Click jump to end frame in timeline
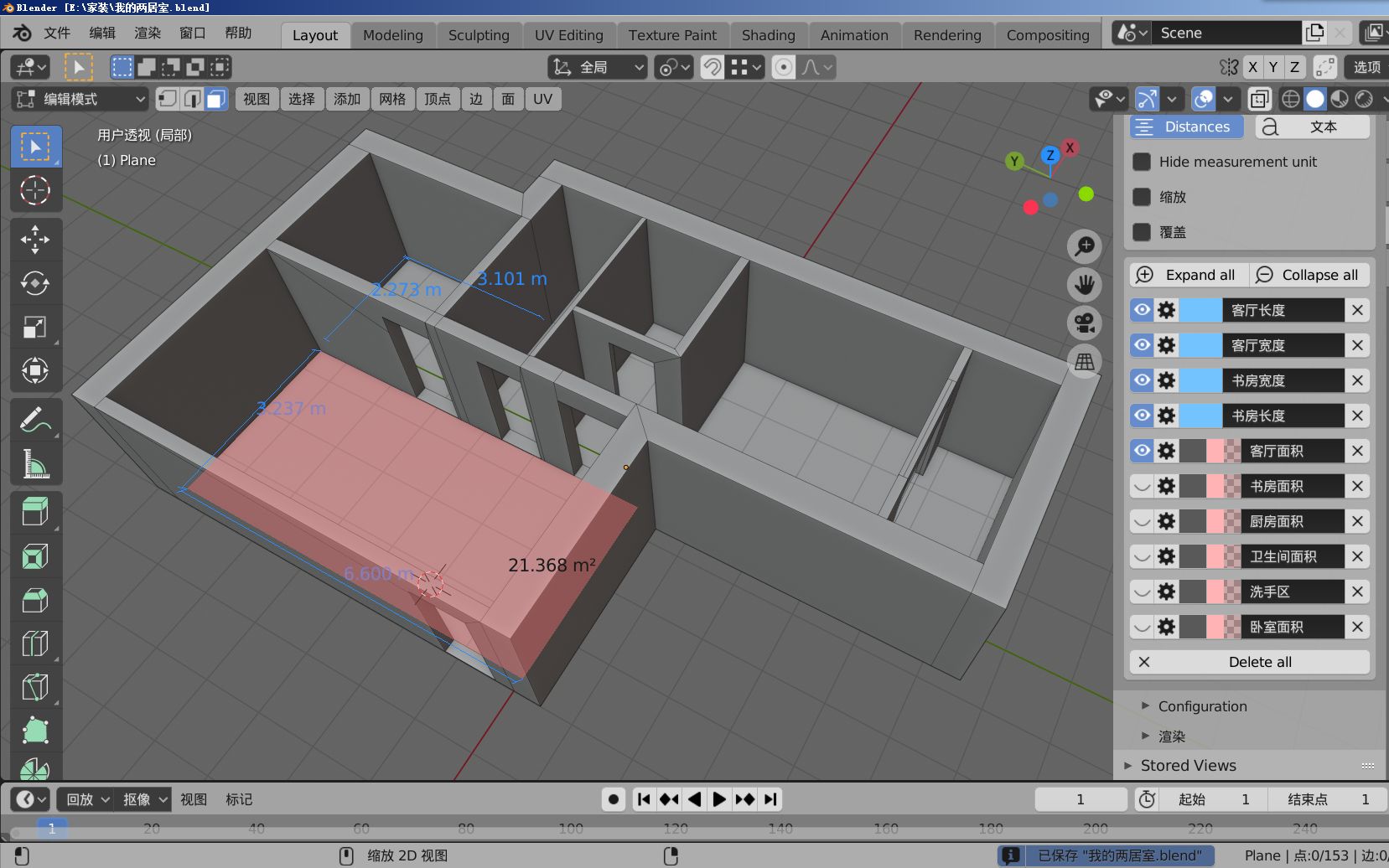 click(x=770, y=798)
